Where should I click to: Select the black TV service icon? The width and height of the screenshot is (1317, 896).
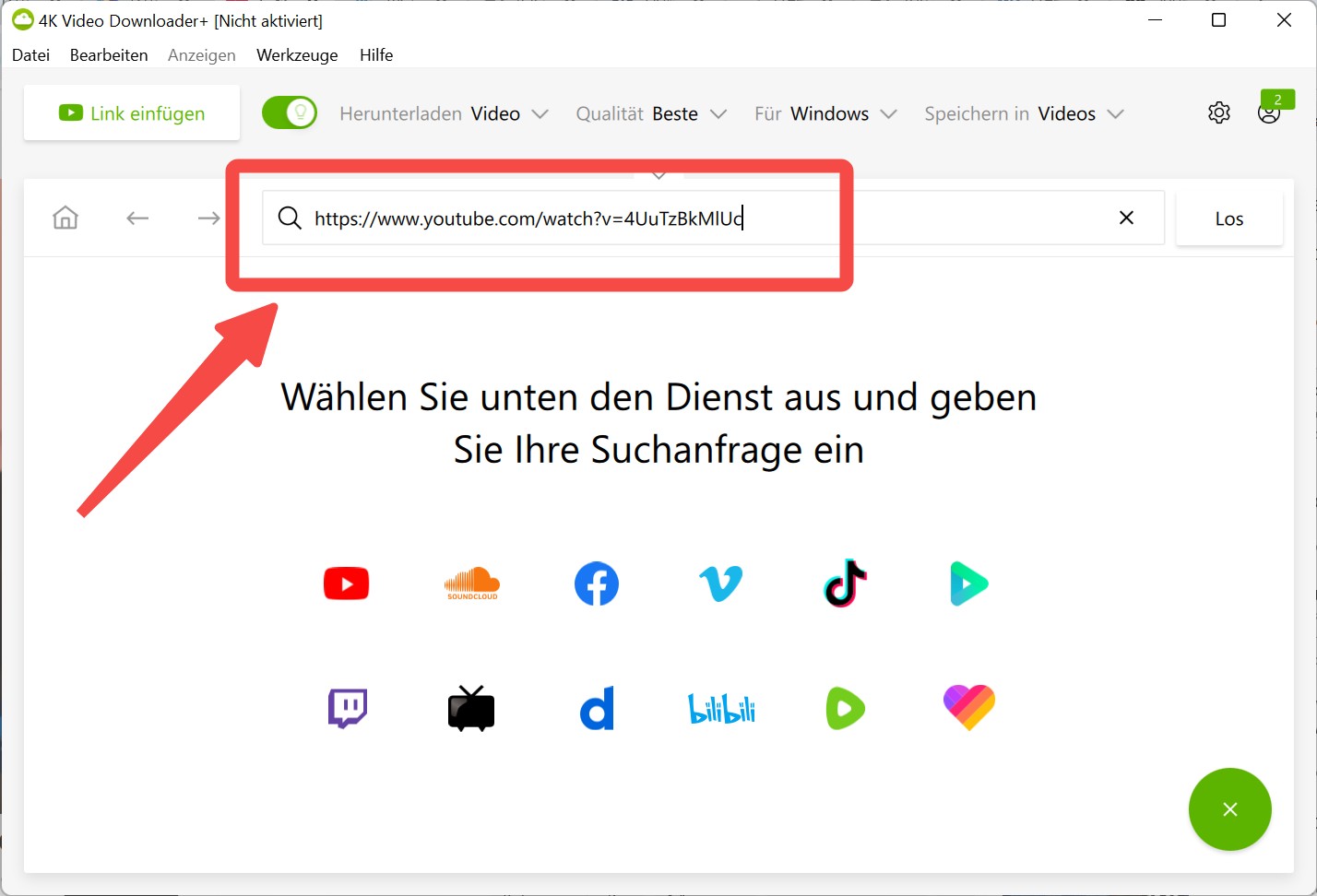[x=471, y=708]
